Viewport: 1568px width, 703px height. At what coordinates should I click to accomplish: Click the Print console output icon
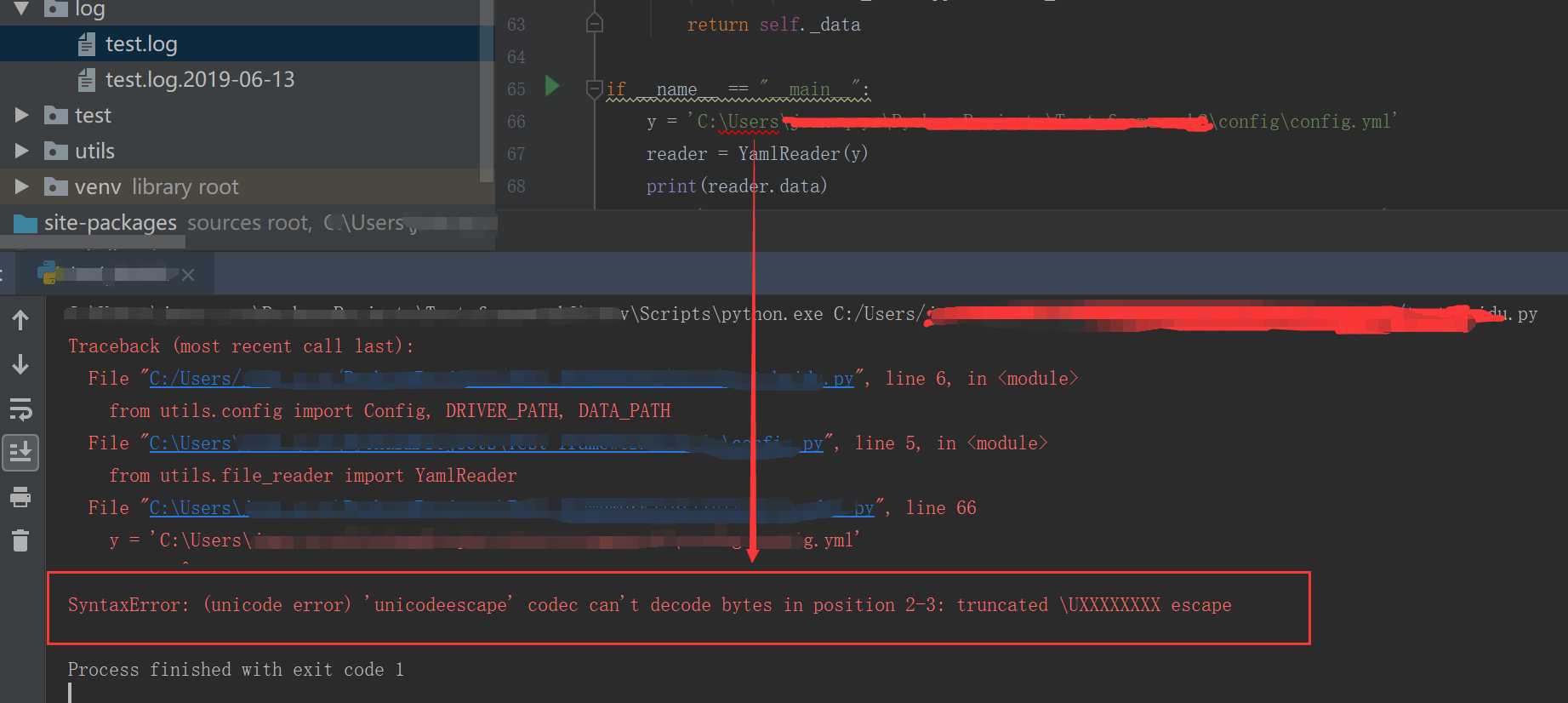(x=20, y=497)
